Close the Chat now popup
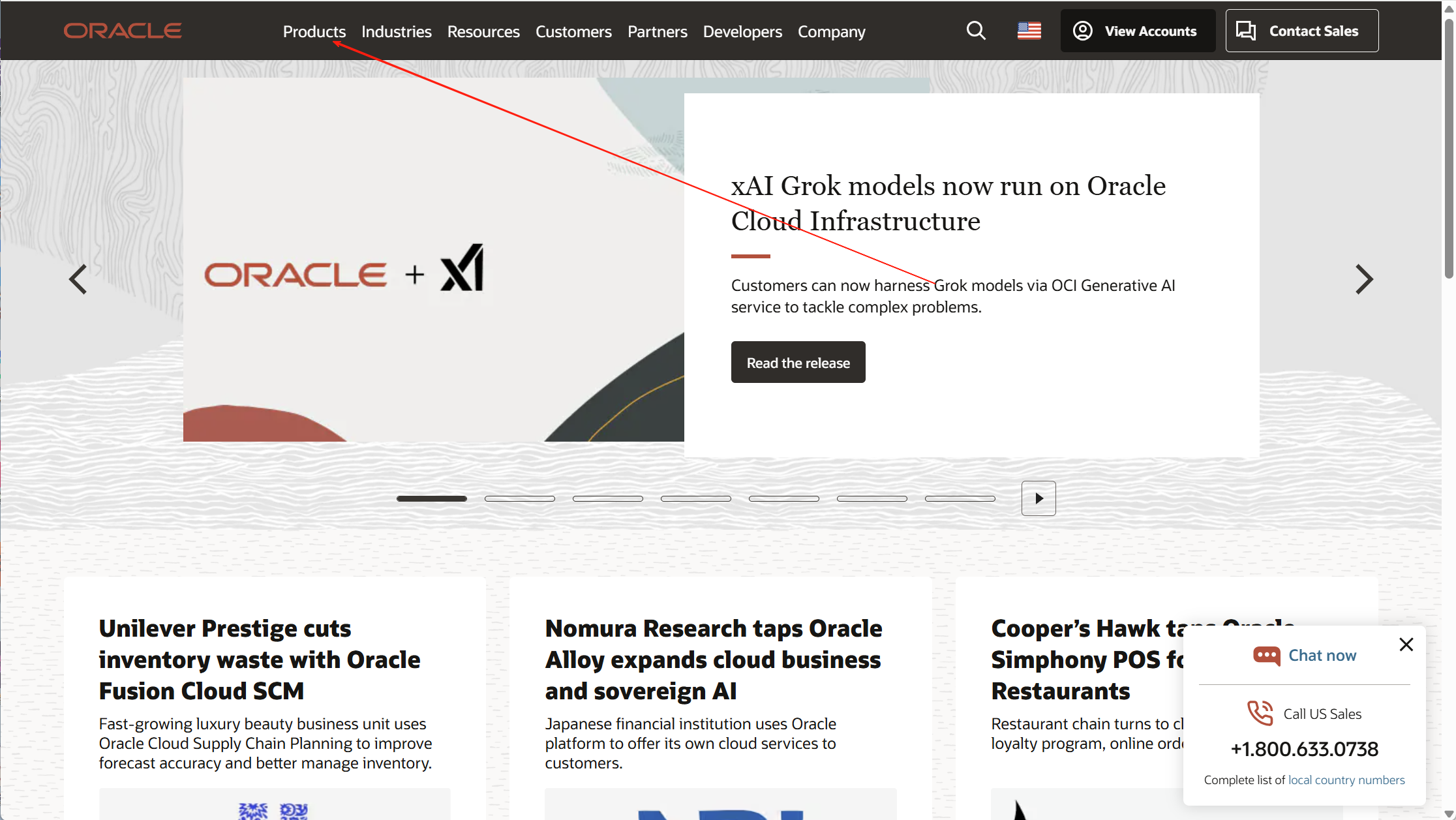The width and height of the screenshot is (1456, 820). pos(1406,645)
